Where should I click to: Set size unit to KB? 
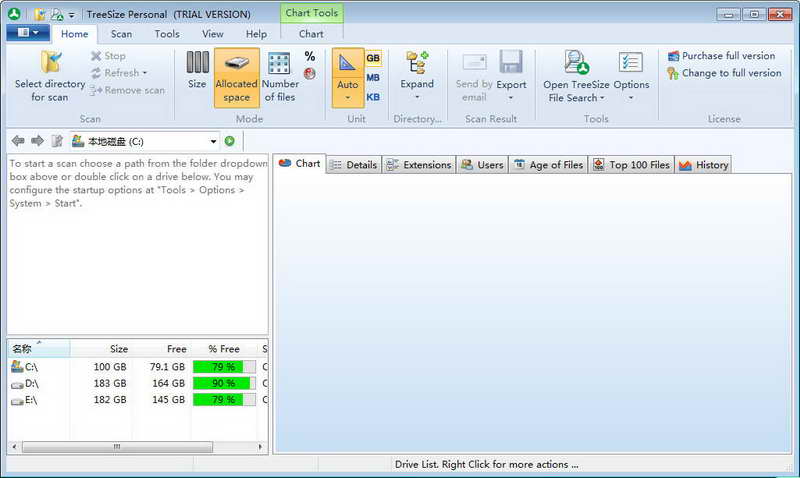373,97
